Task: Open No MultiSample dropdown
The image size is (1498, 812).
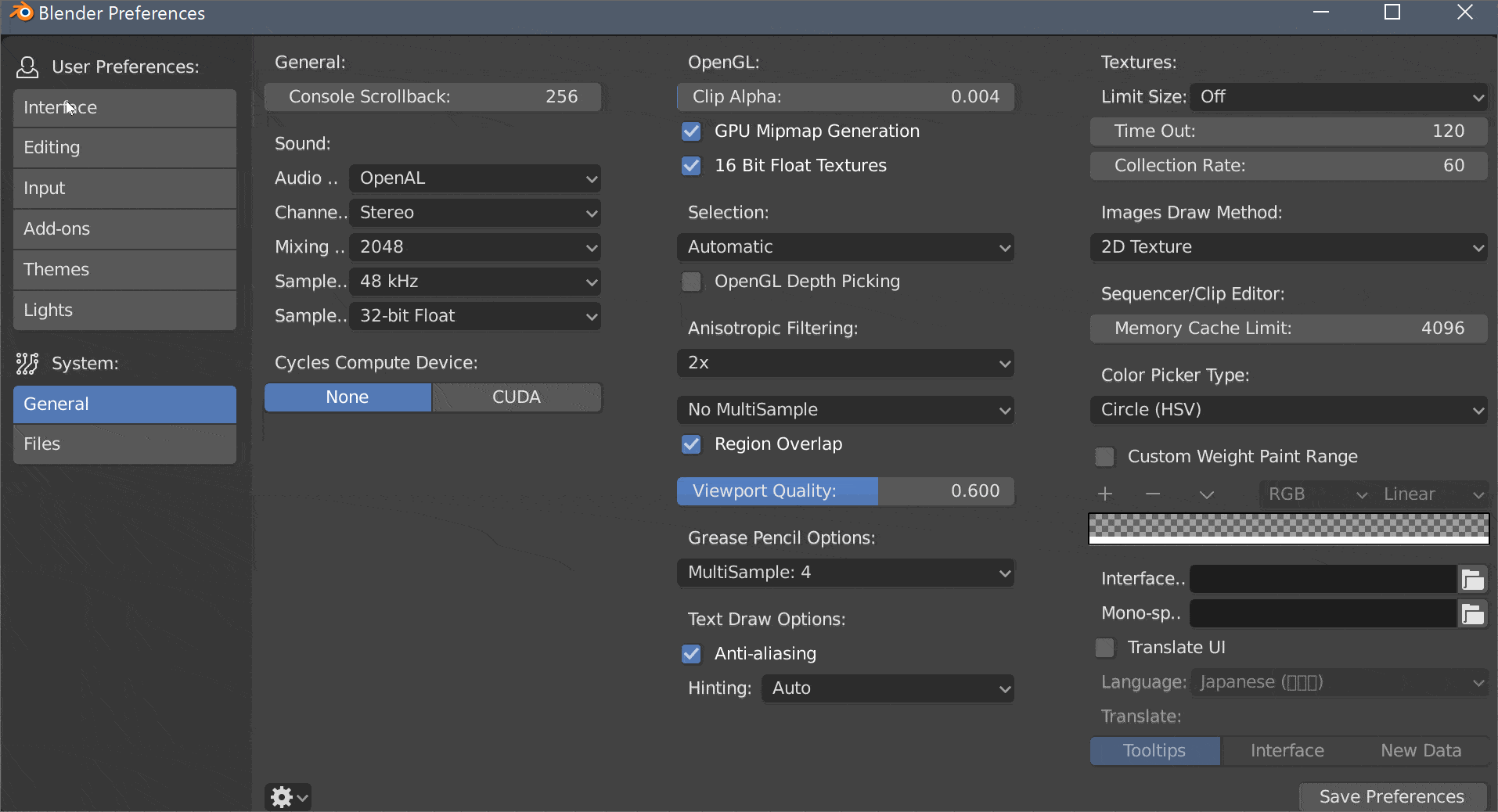Action: pyautogui.click(x=845, y=410)
